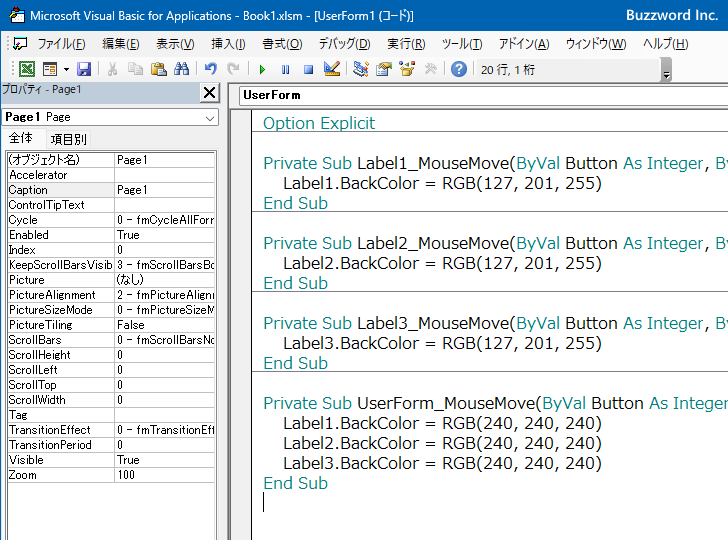
Task: Select the Visible property True value
Action: (164, 460)
